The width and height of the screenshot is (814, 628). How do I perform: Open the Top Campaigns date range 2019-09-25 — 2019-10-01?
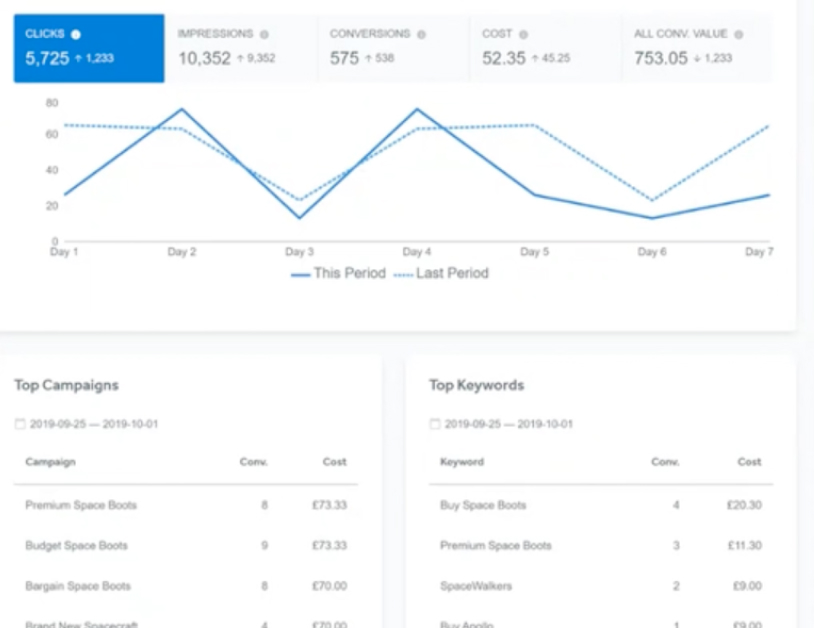point(94,424)
